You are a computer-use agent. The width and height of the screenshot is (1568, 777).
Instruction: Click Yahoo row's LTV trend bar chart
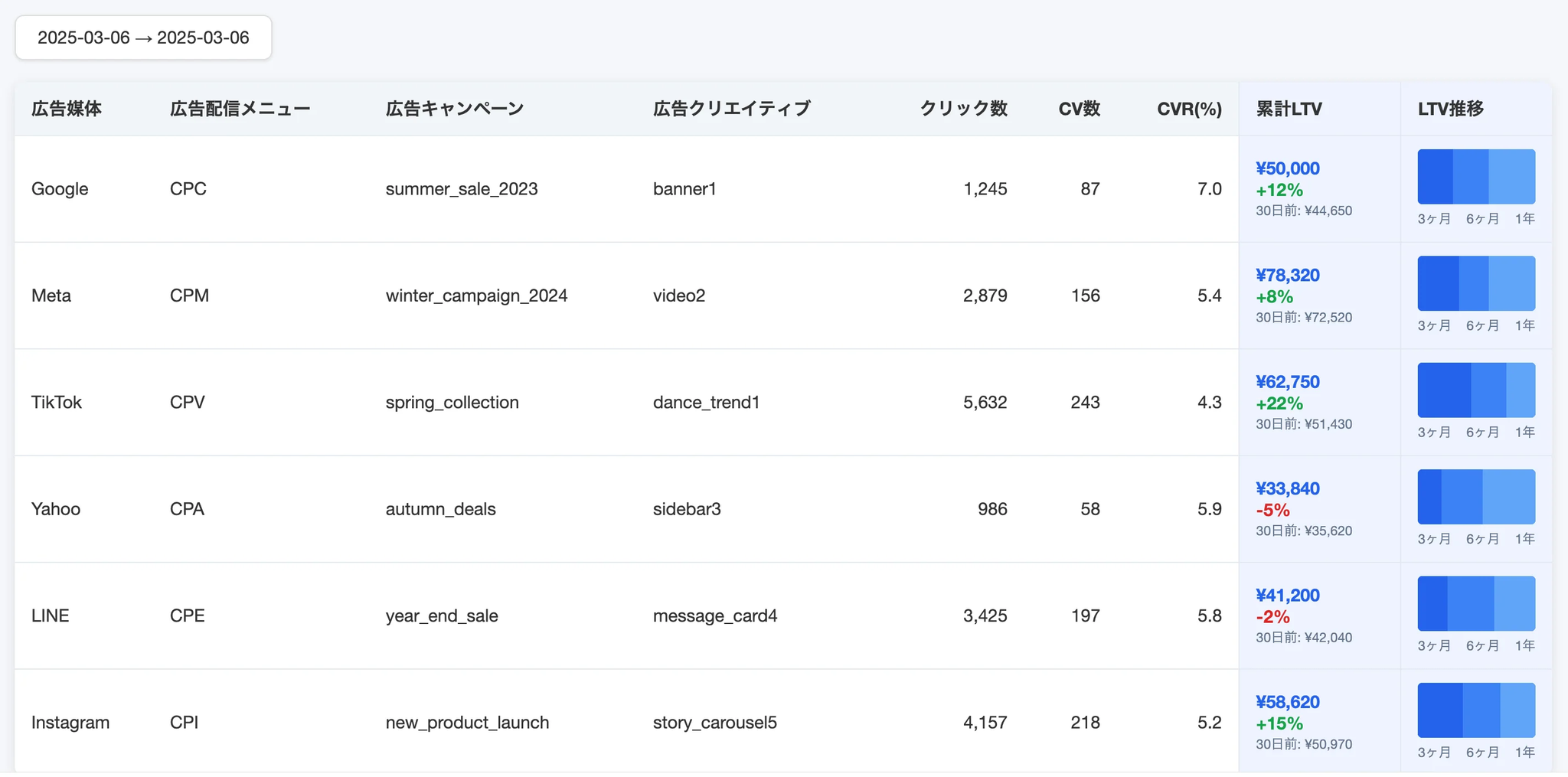click(x=1476, y=497)
